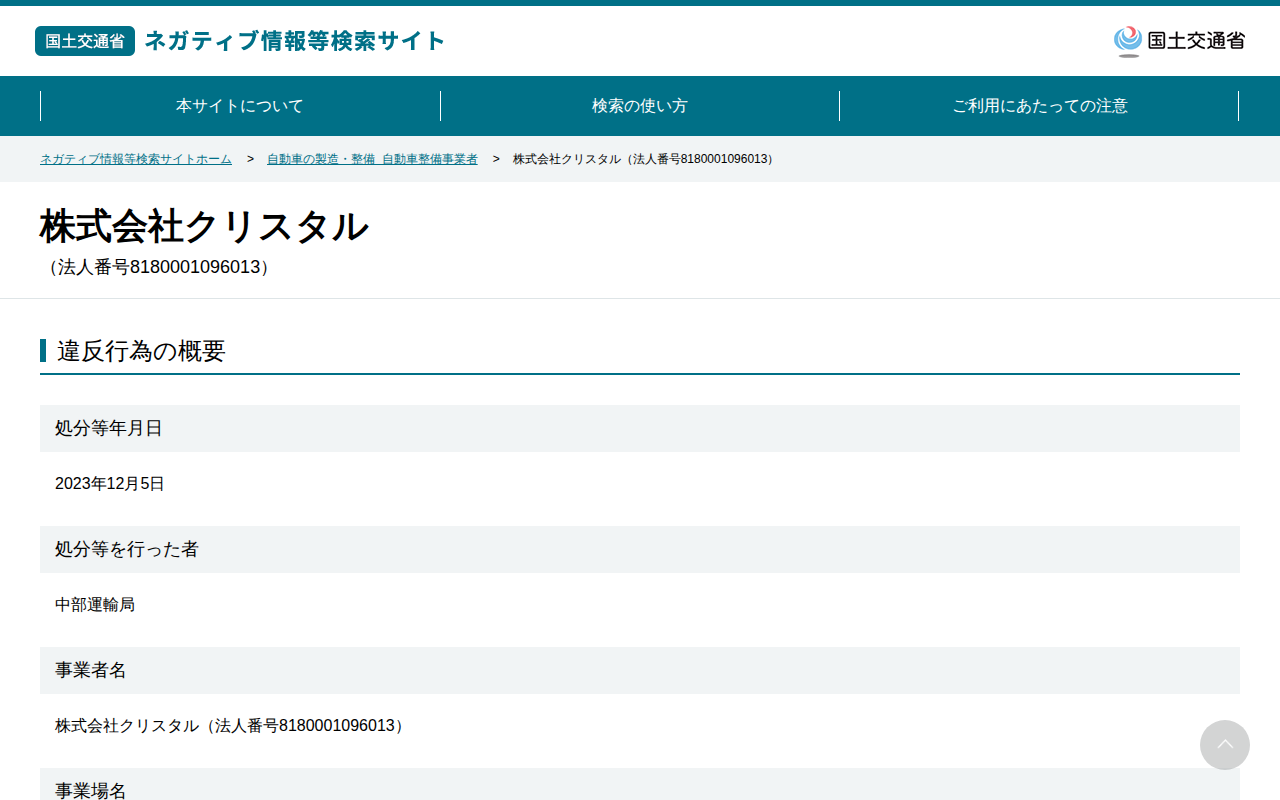The width and height of the screenshot is (1280, 800).
Task: Click the 法人番号8180001096013 text under heading
Action: pos(159,268)
